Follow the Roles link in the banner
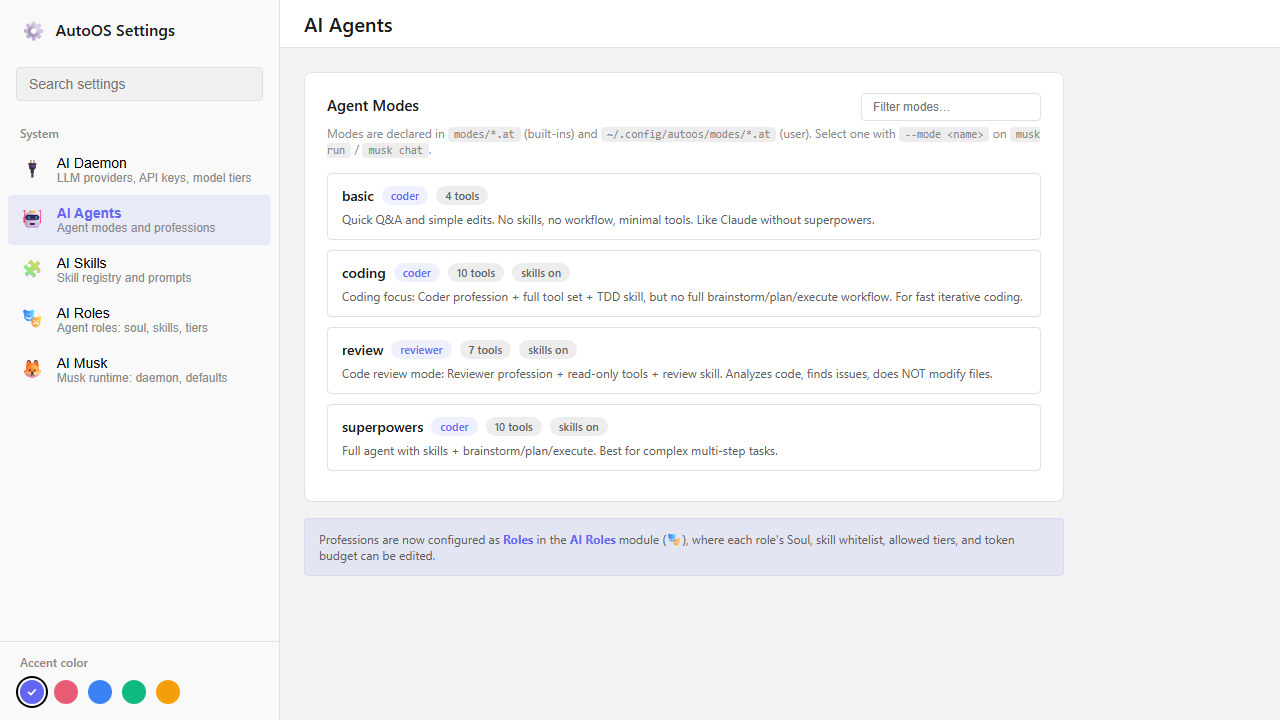Screen dimensions: 1280x720 pos(518,540)
